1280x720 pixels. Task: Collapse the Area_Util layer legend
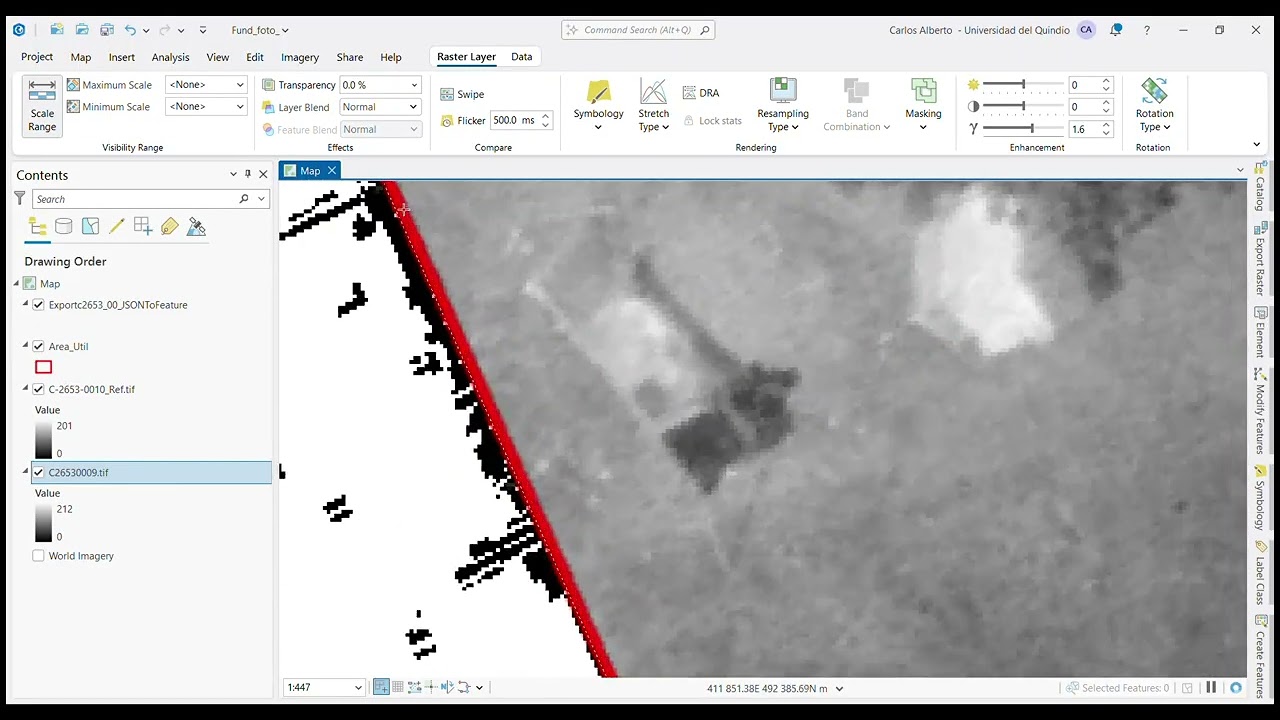(25, 346)
